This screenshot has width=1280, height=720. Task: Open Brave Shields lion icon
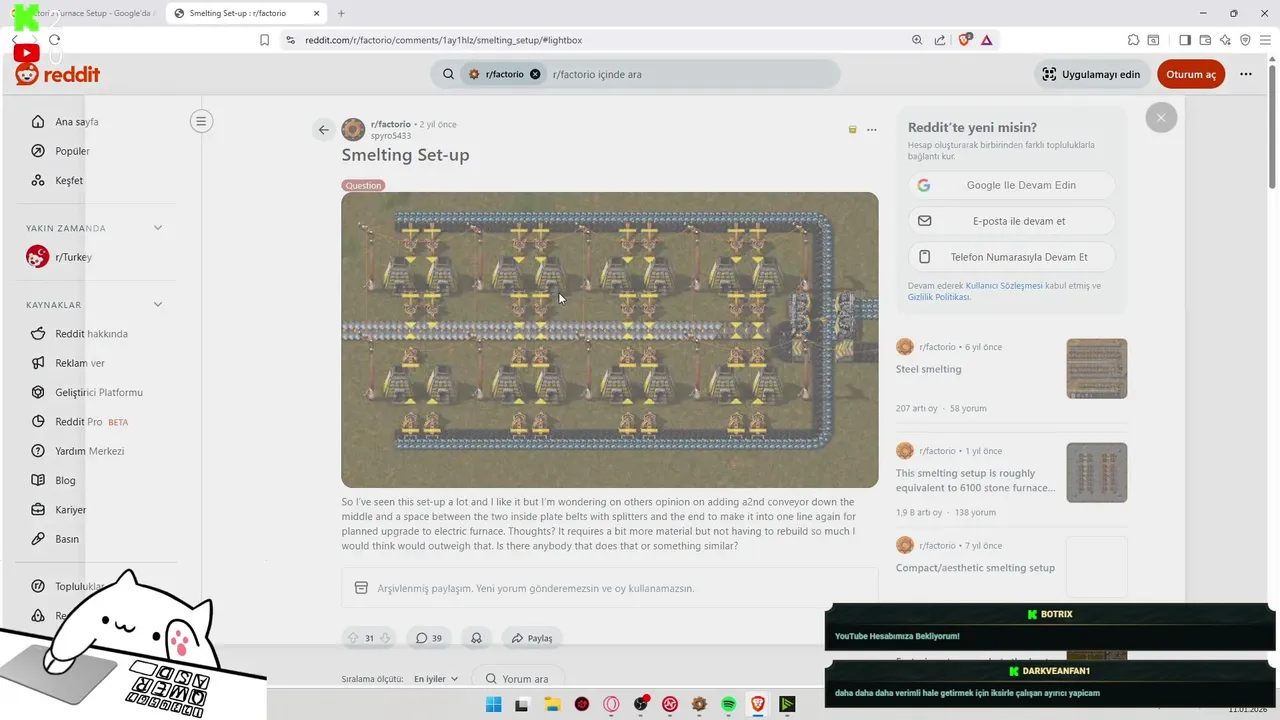pyautogui.click(x=965, y=40)
